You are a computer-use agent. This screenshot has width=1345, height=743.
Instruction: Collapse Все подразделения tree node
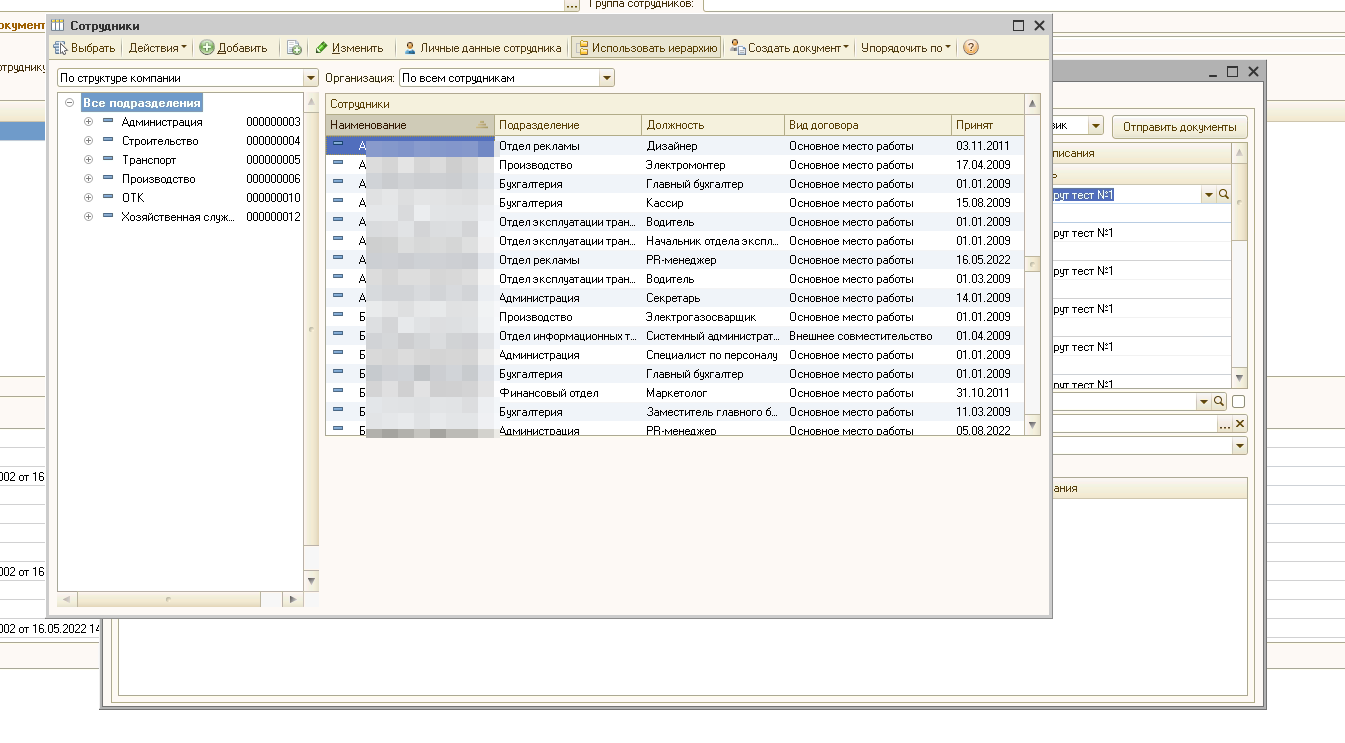click(69, 103)
